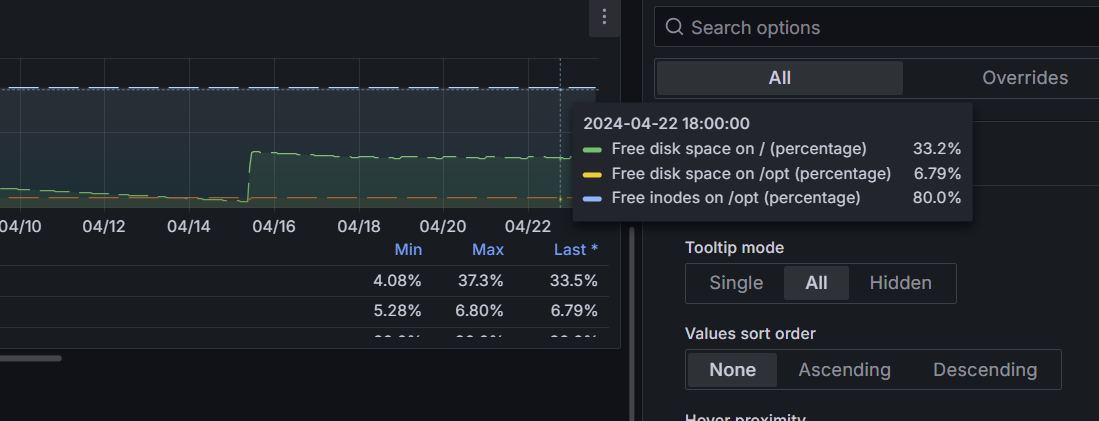The width and height of the screenshot is (1099, 421).
Task: Click the blue swatch for Free inodes on /opt
Action: [x=592, y=198]
